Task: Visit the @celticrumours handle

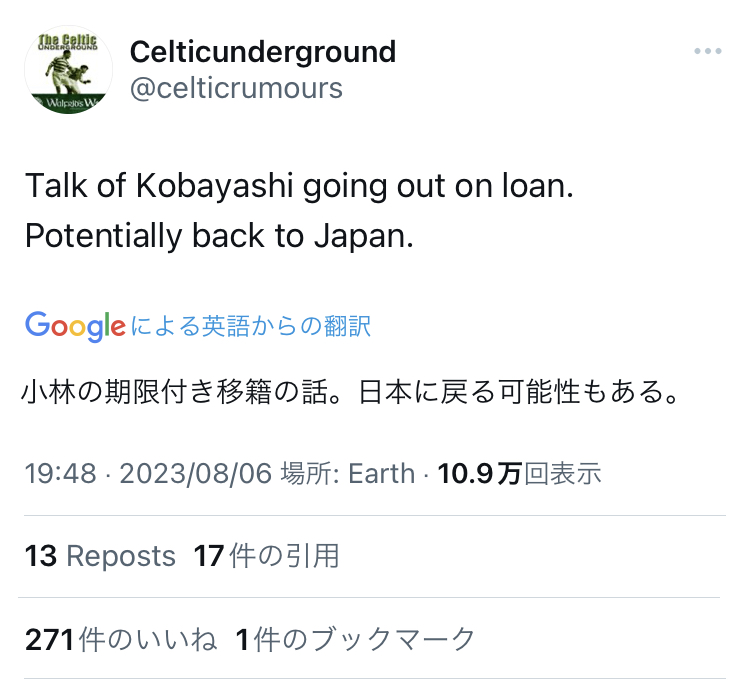Action: [x=236, y=88]
